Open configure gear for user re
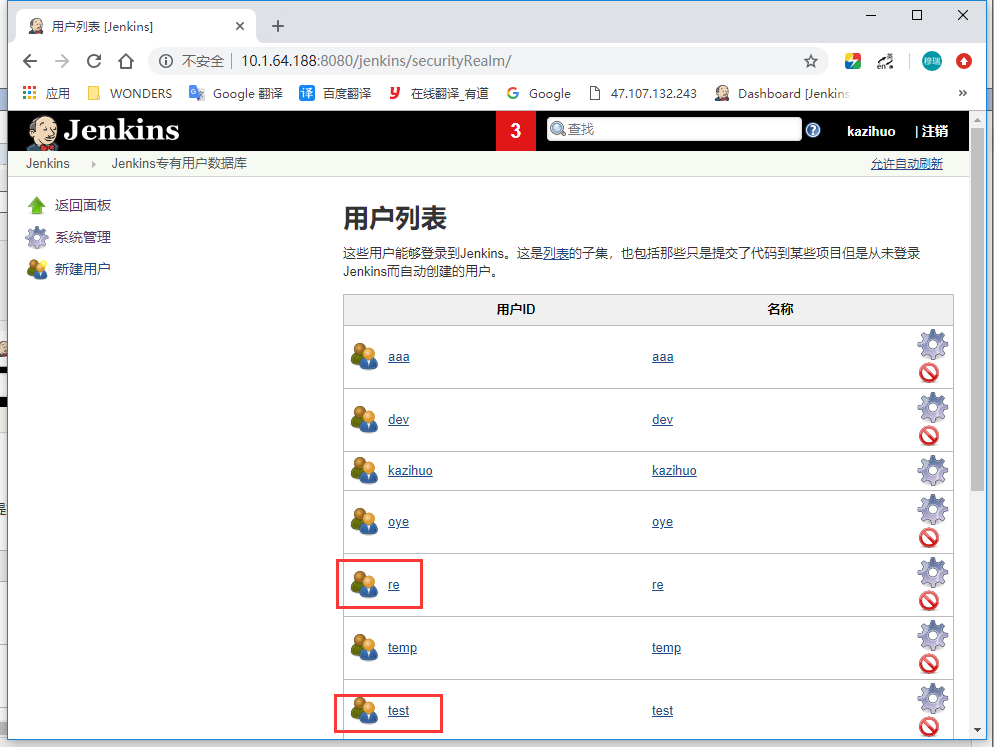Screen dimensions: 994x747 [x=932, y=572]
